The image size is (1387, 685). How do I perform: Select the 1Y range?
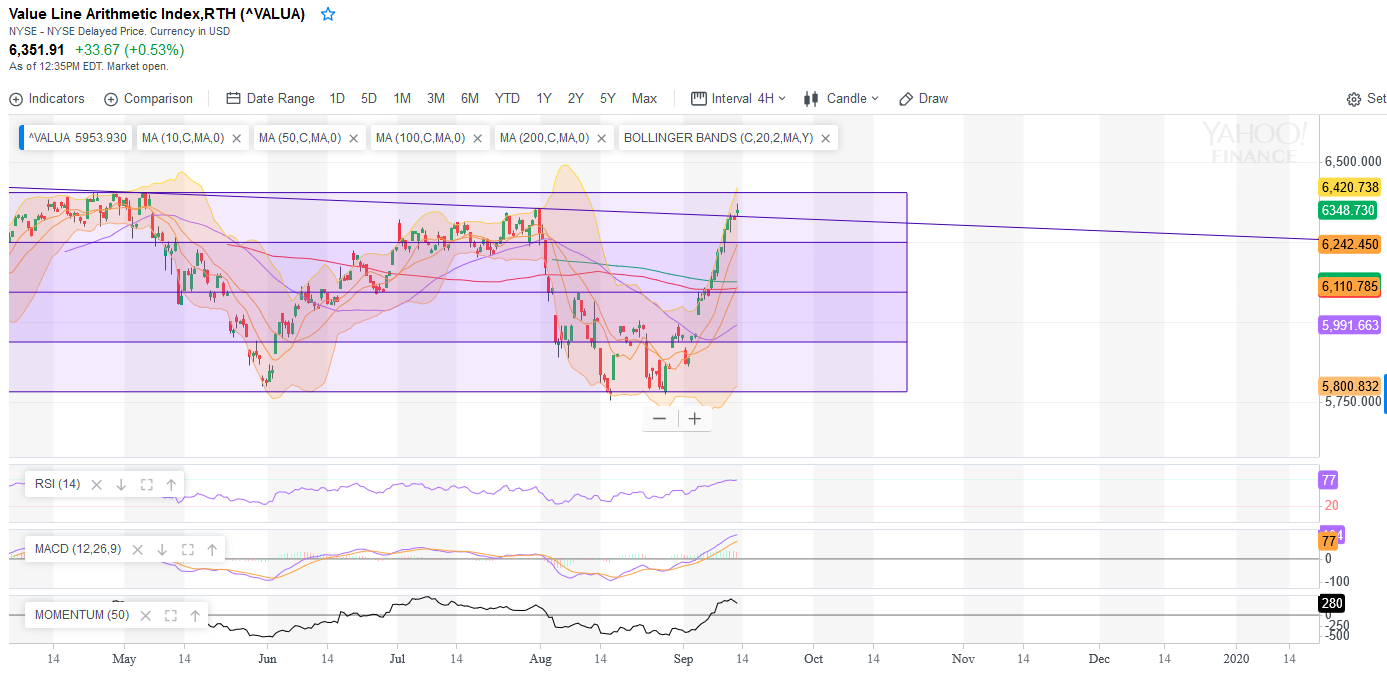544,98
